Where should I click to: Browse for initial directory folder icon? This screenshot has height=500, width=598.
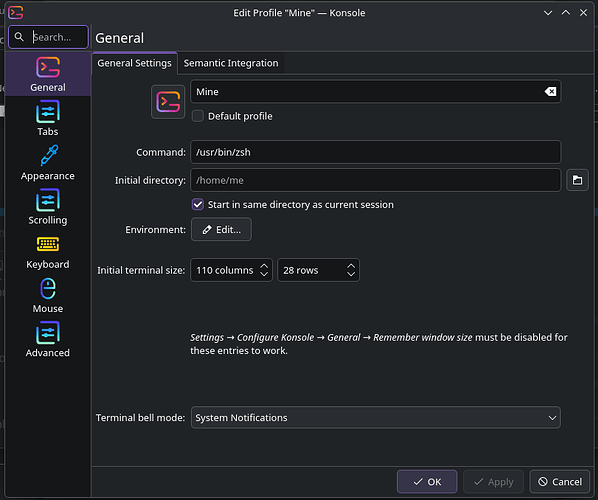(577, 180)
